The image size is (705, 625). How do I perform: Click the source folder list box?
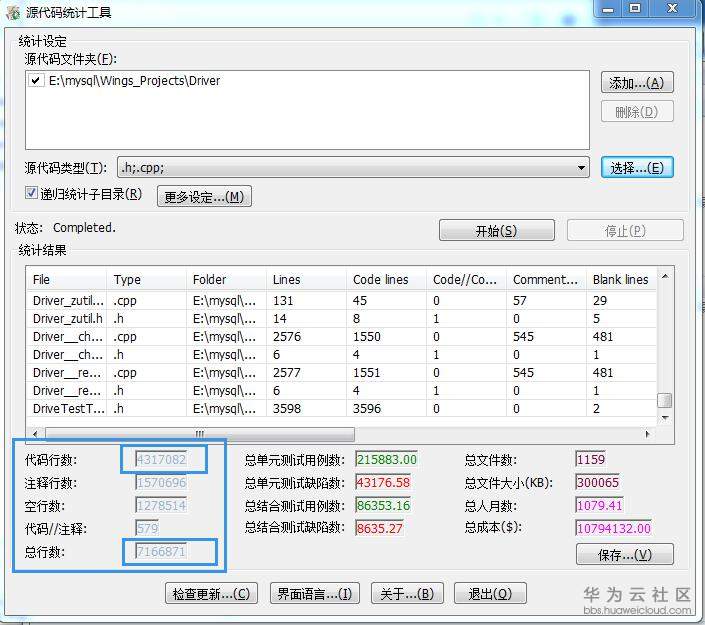[x=308, y=110]
